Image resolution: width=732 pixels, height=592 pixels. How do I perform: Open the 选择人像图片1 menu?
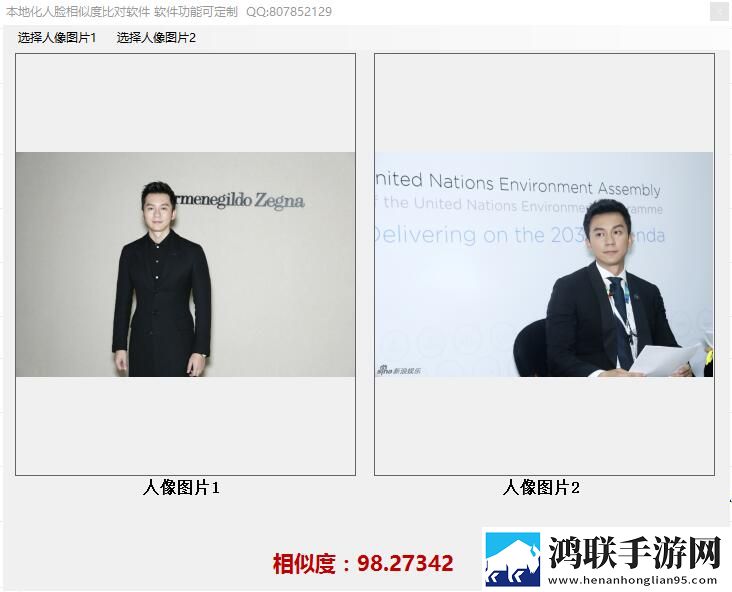[57, 38]
